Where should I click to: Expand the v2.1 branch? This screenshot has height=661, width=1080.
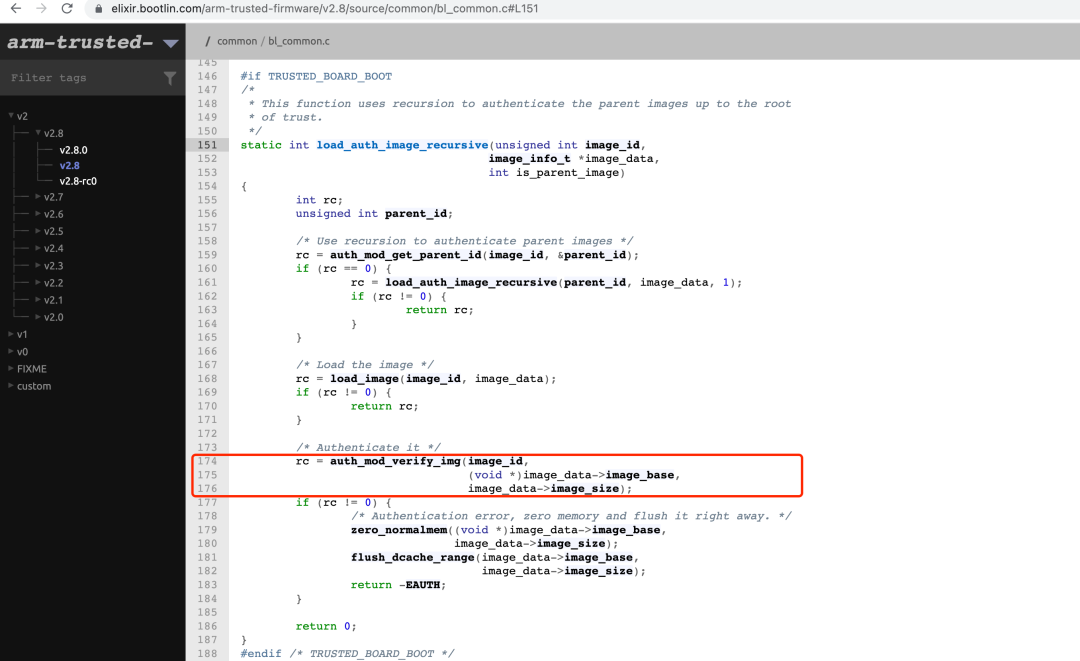click(39, 300)
